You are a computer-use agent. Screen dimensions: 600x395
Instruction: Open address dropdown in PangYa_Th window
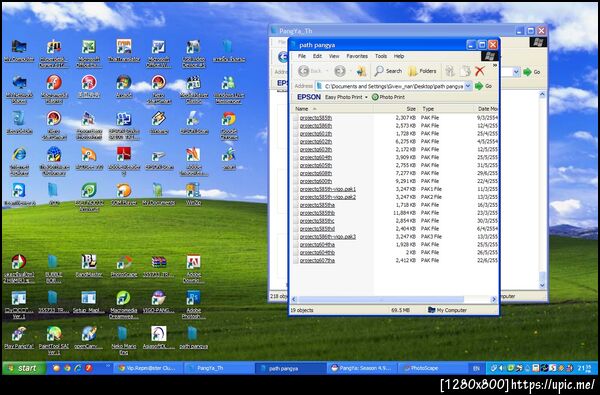pyautogui.click(x=516, y=72)
